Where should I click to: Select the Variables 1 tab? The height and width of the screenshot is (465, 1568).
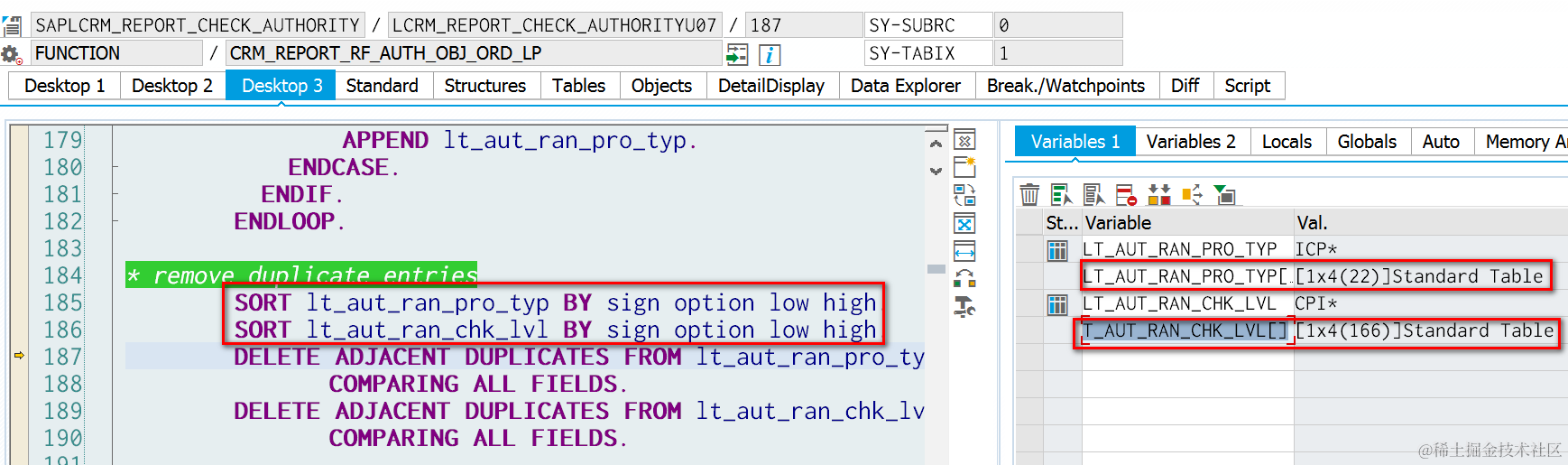pyautogui.click(x=1075, y=142)
